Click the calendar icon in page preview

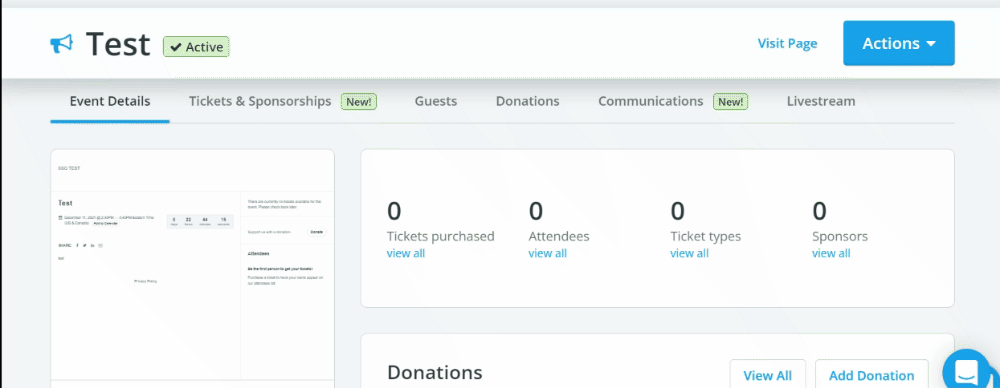(x=60, y=218)
